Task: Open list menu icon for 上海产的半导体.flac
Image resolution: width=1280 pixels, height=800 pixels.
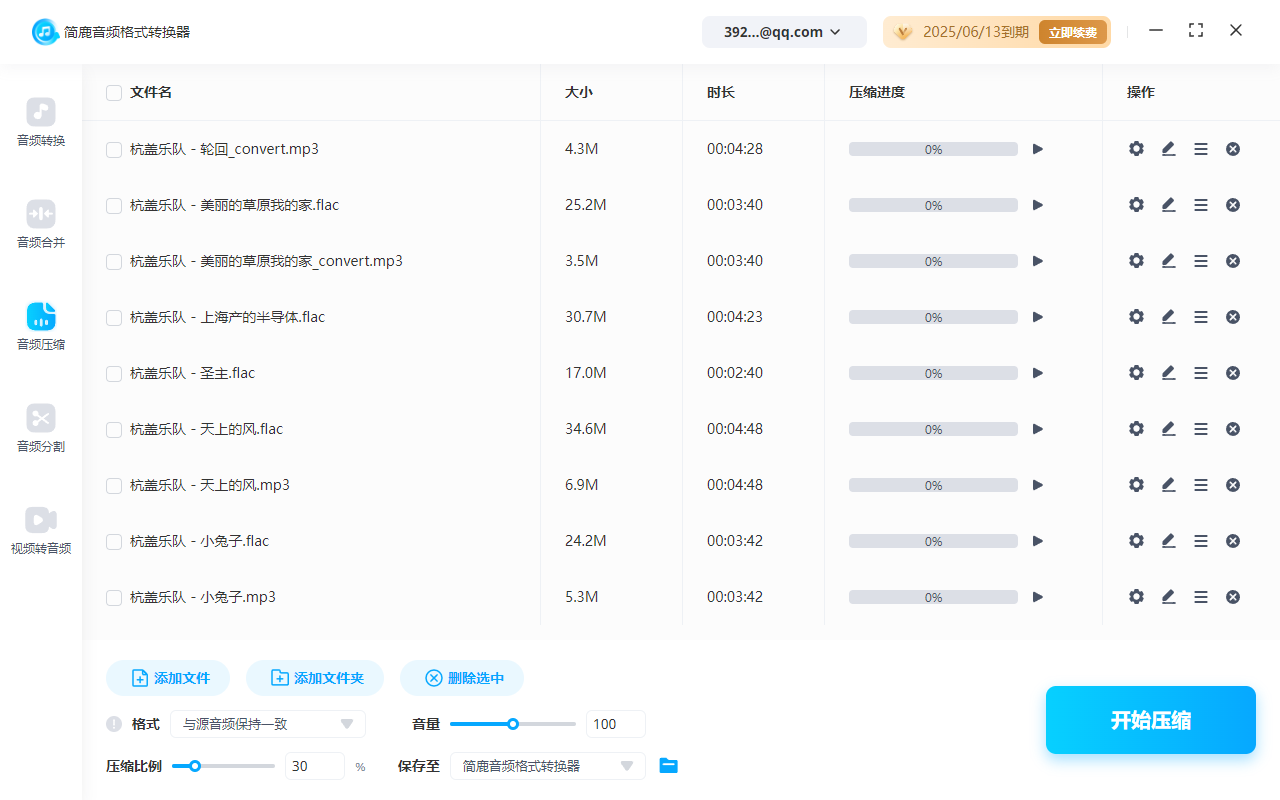Action: pyautogui.click(x=1201, y=317)
